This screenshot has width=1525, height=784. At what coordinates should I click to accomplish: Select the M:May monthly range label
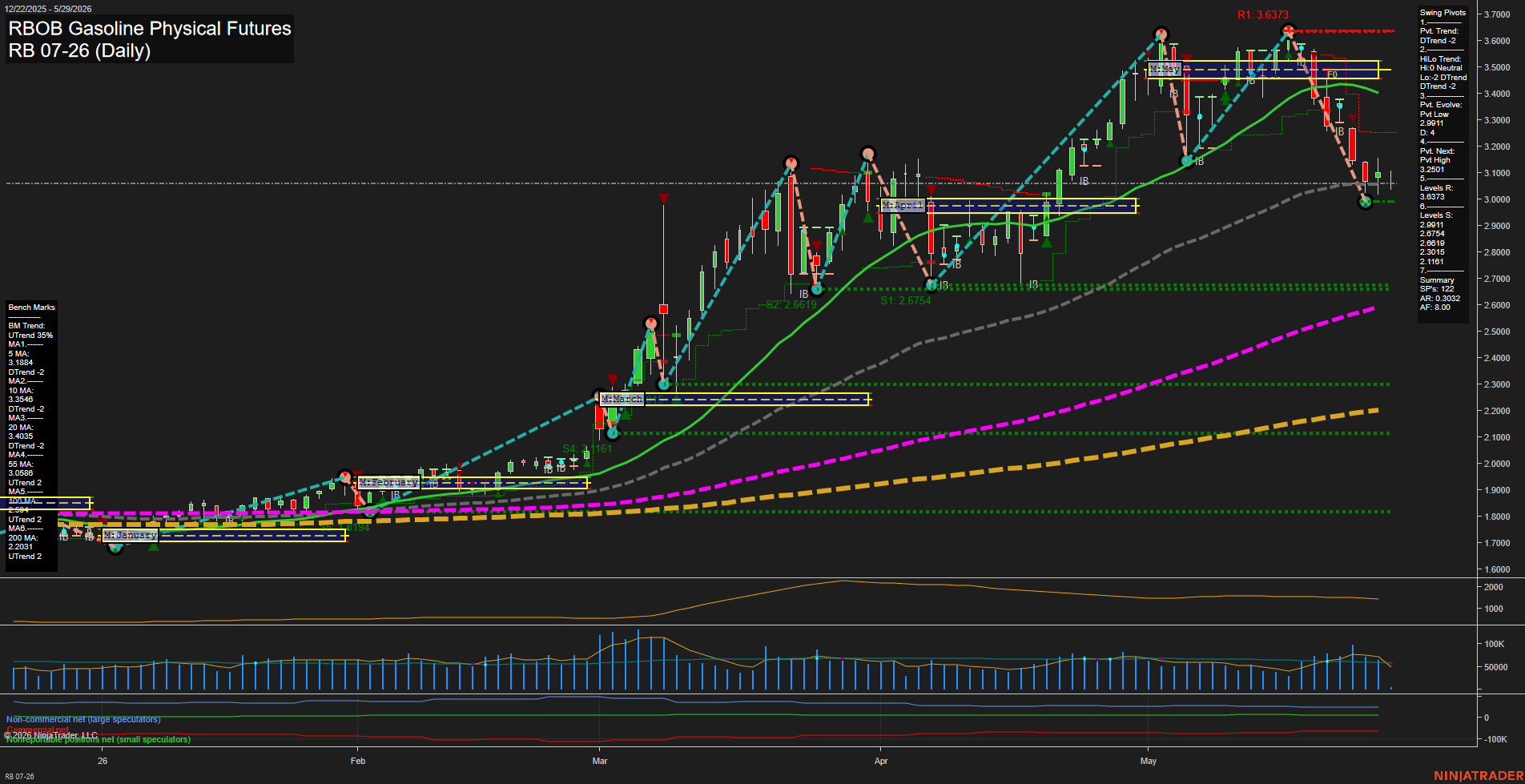[x=1165, y=70]
